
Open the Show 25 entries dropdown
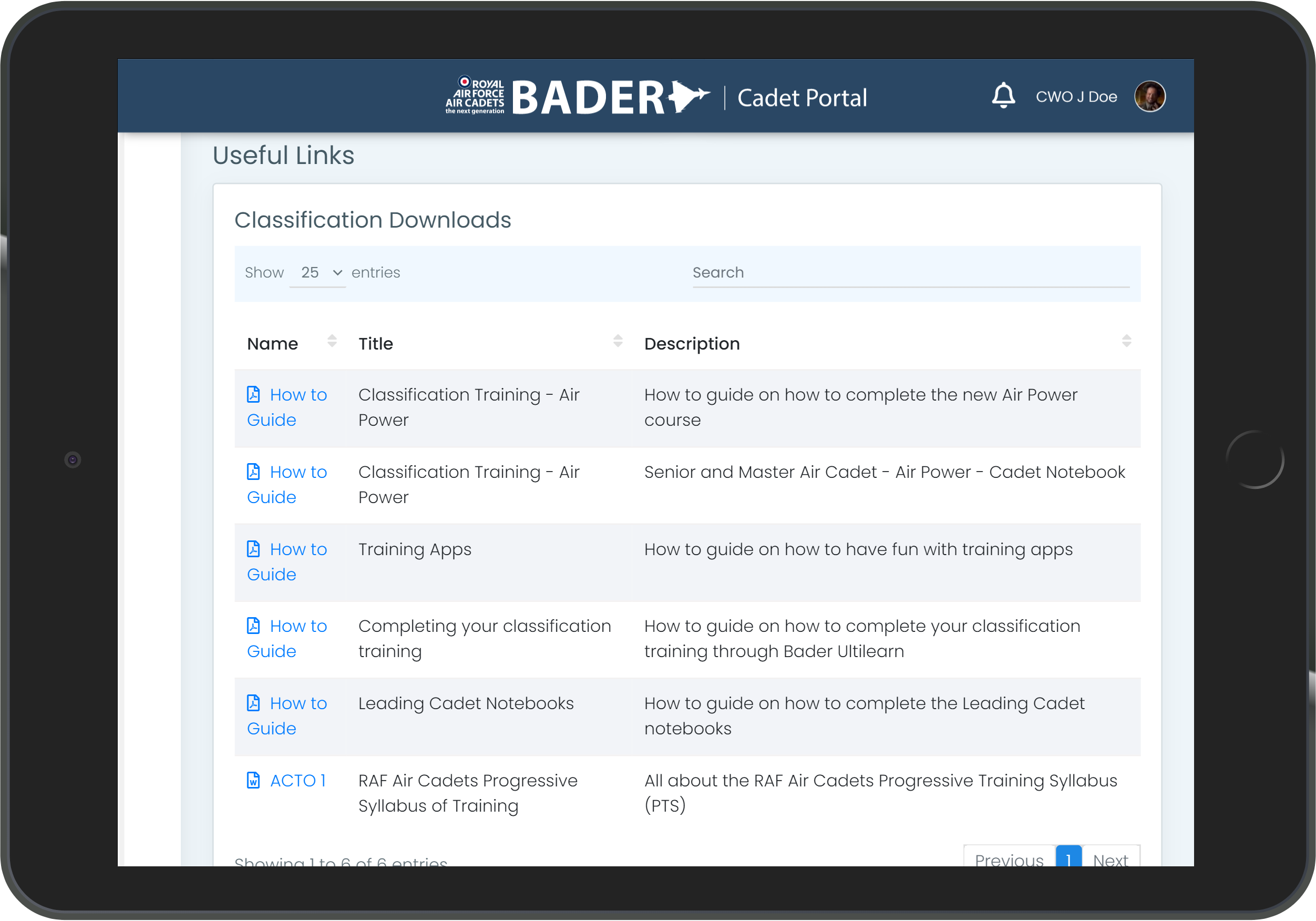coord(317,272)
